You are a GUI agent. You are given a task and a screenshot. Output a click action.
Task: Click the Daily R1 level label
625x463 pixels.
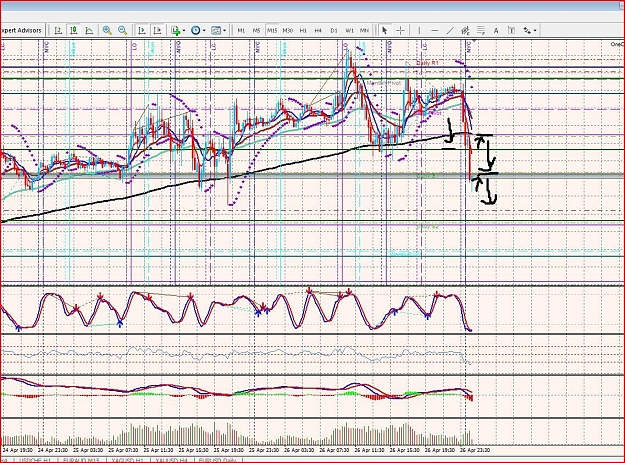tap(427, 63)
